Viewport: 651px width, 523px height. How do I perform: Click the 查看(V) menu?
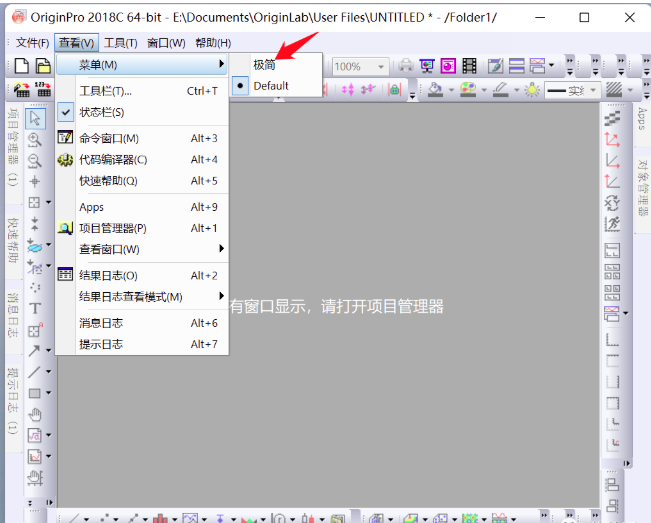pyautogui.click(x=76, y=43)
